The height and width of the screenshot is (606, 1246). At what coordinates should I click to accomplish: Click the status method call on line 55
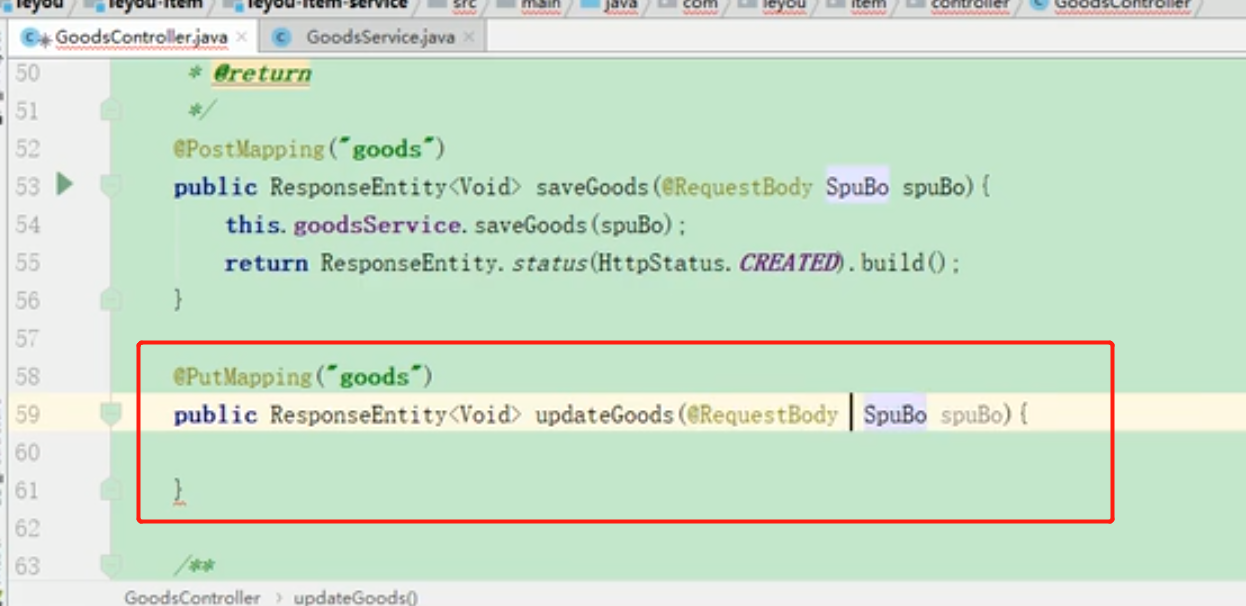pyautogui.click(x=550, y=263)
